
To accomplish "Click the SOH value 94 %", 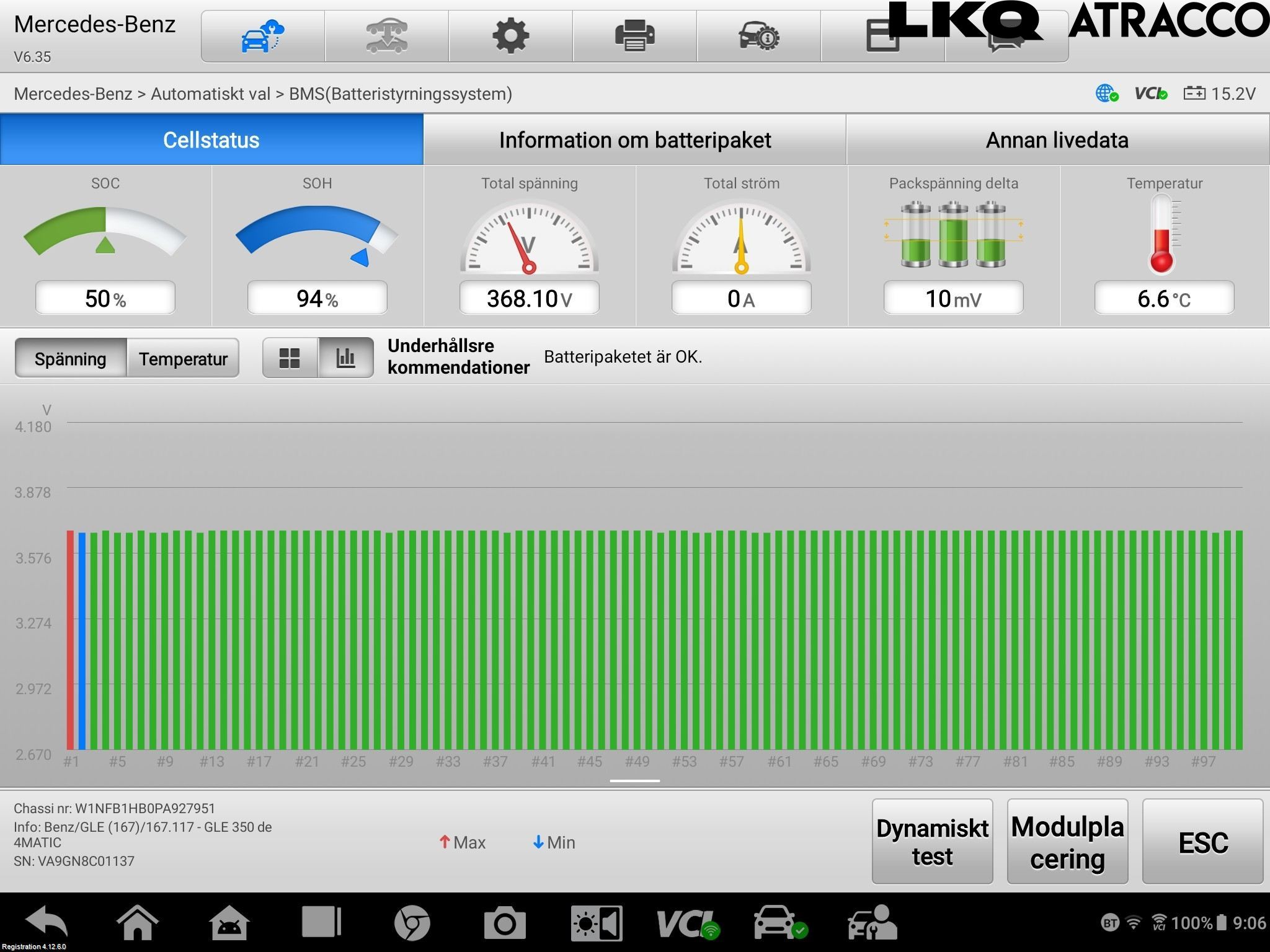I will [x=317, y=298].
